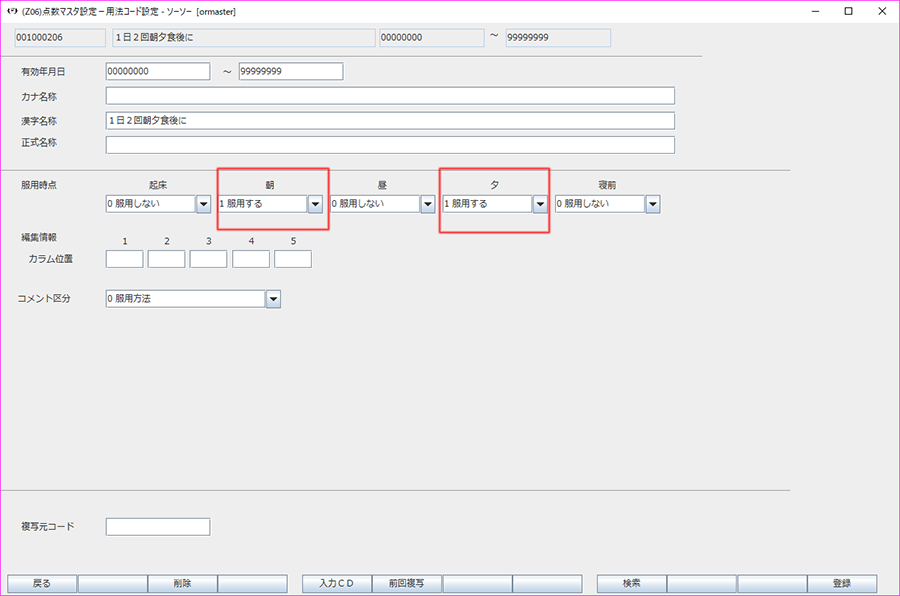The width and height of the screenshot is (900, 596).
Task: Open the 起床 dosage timing dropdown
Action: pyautogui.click(x=203, y=203)
